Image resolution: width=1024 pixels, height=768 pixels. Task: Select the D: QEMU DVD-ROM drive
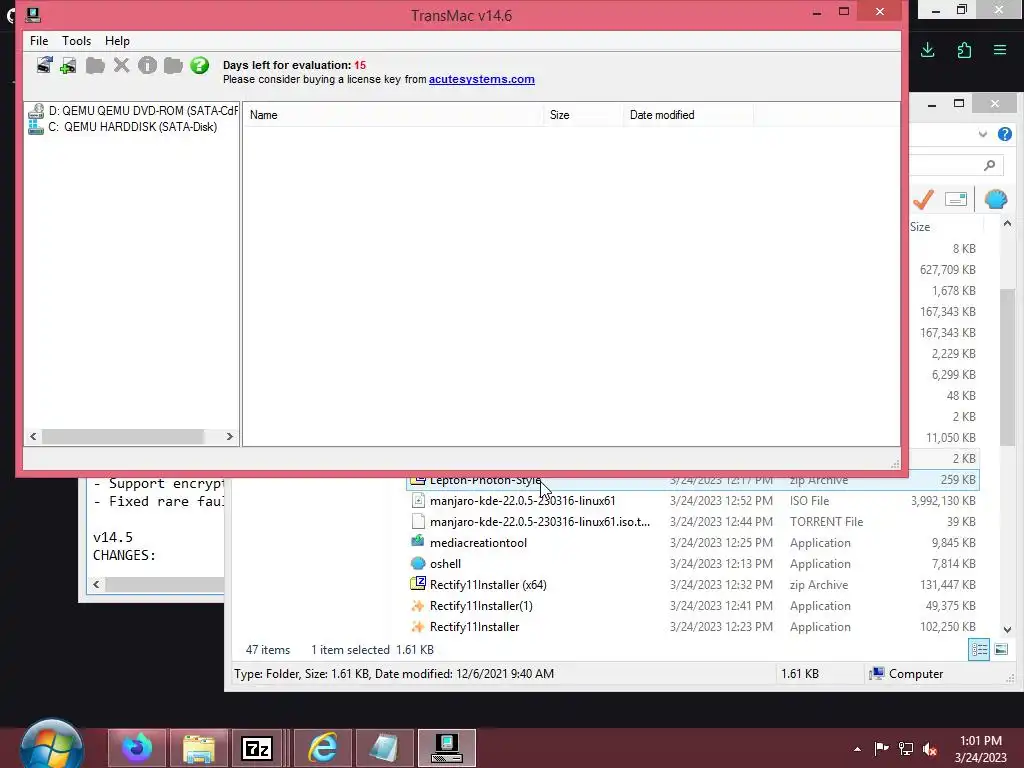click(x=133, y=110)
